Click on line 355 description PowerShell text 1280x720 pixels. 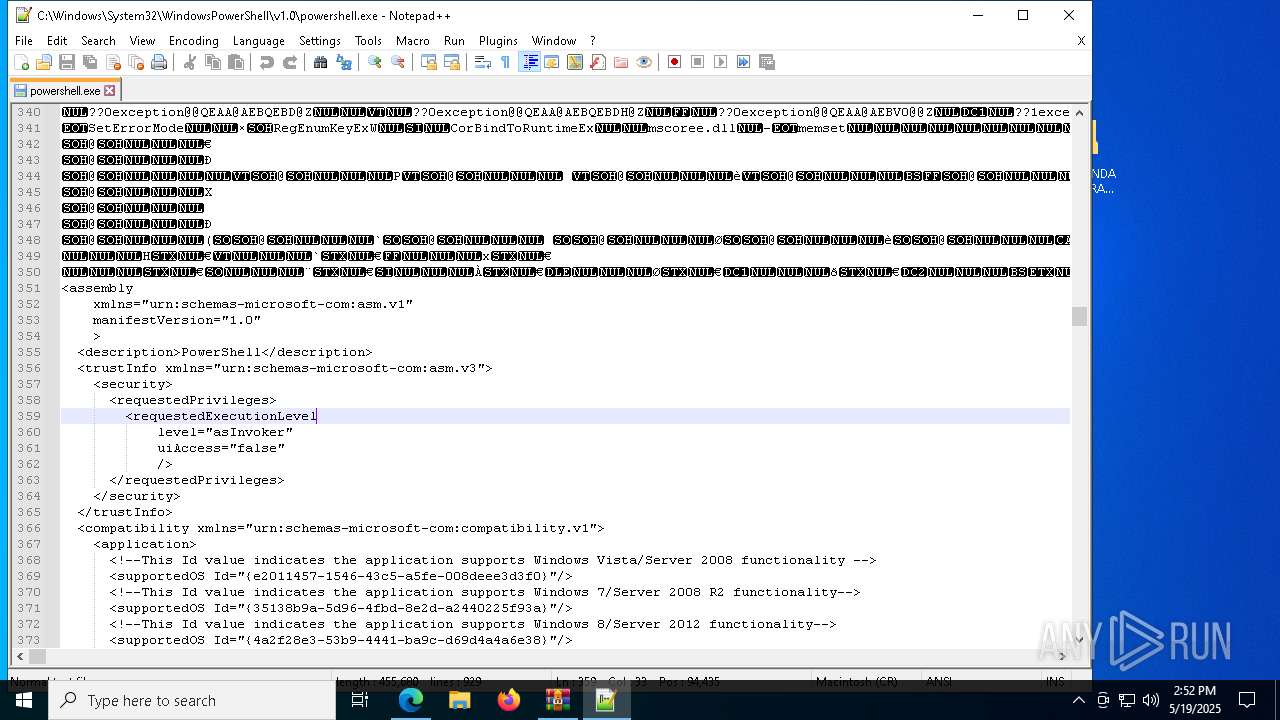click(x=225, y=352)
